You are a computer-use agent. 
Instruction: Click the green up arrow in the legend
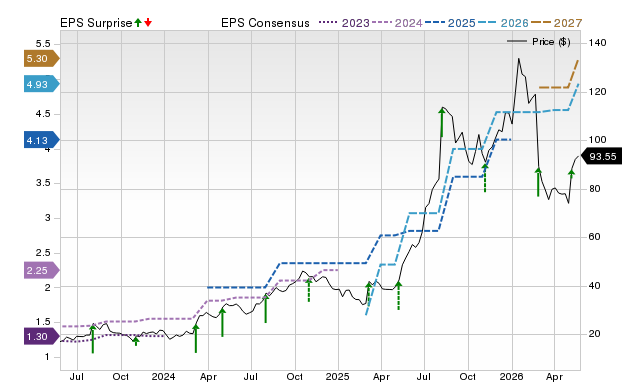click(x=138, y=23)
